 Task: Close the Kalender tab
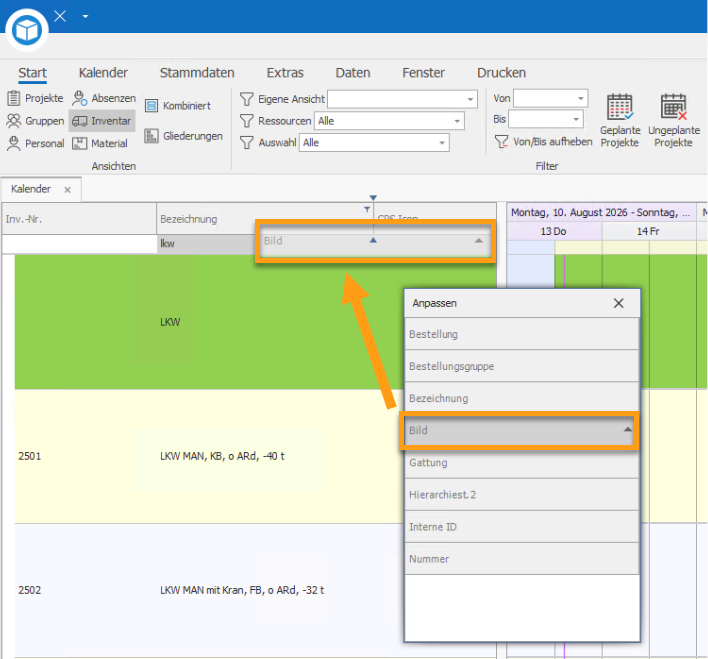tap(67, 190)
